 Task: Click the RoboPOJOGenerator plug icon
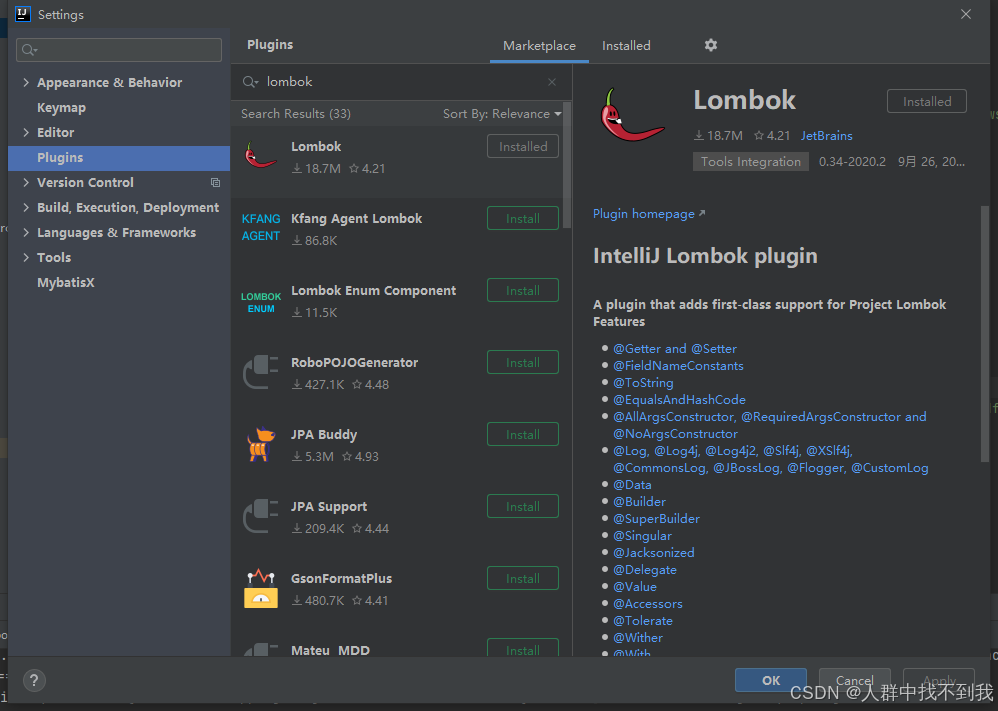click(x=260, y=372)
